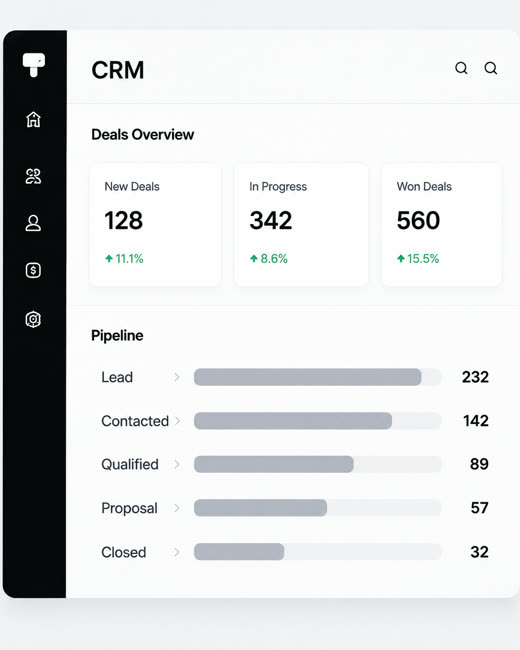Open the dollar sign deals icon
This screenshot has height=650, width=520.
(33, 270)
